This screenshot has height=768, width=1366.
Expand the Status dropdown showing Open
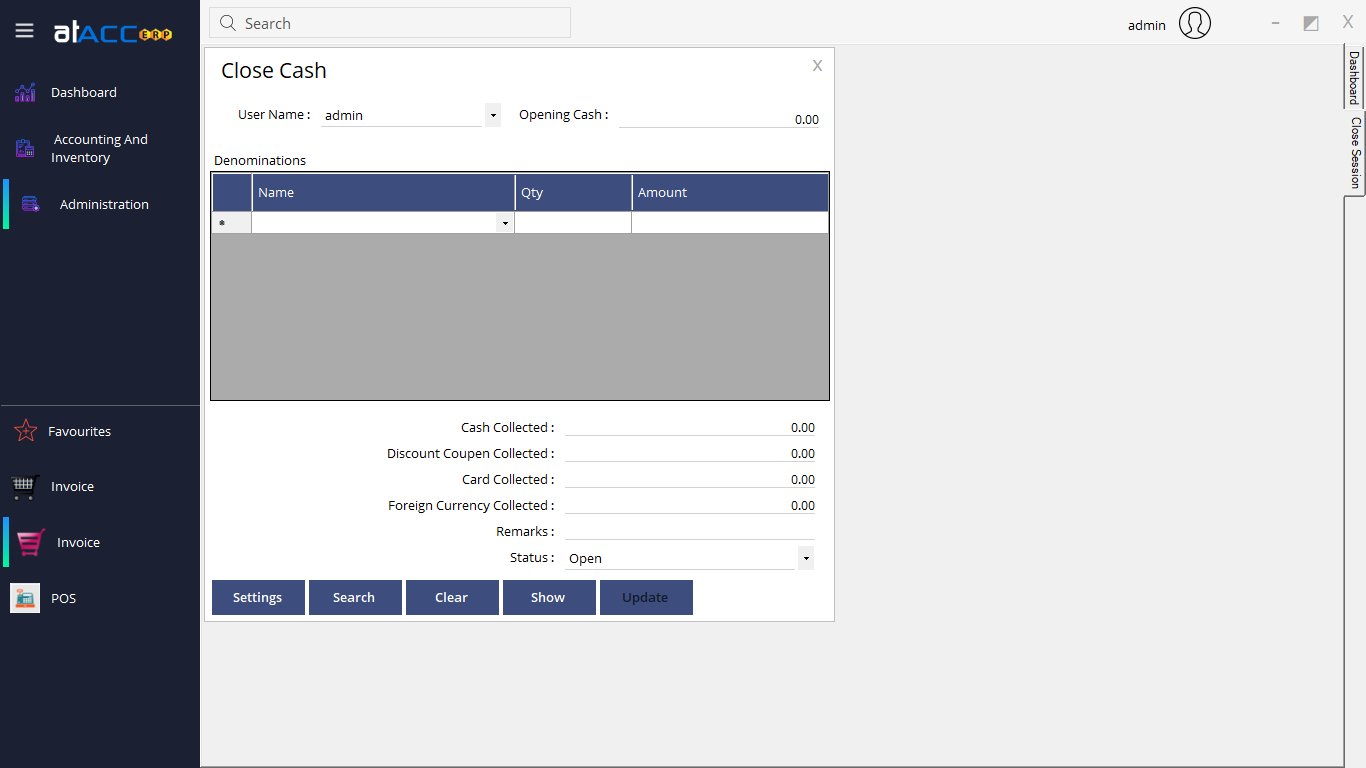coord(806,557)
